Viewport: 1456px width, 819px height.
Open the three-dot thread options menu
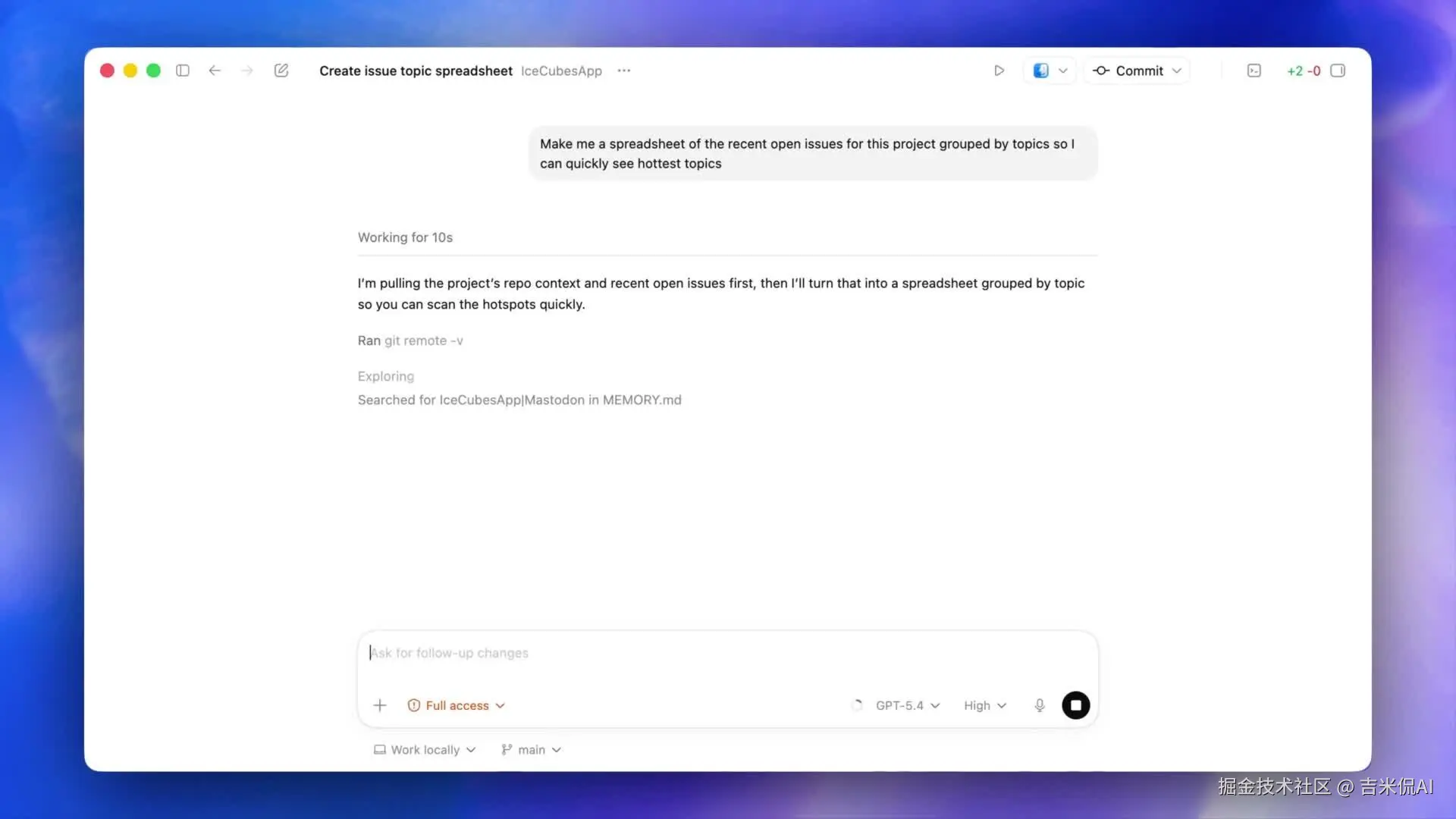[623, 71]
